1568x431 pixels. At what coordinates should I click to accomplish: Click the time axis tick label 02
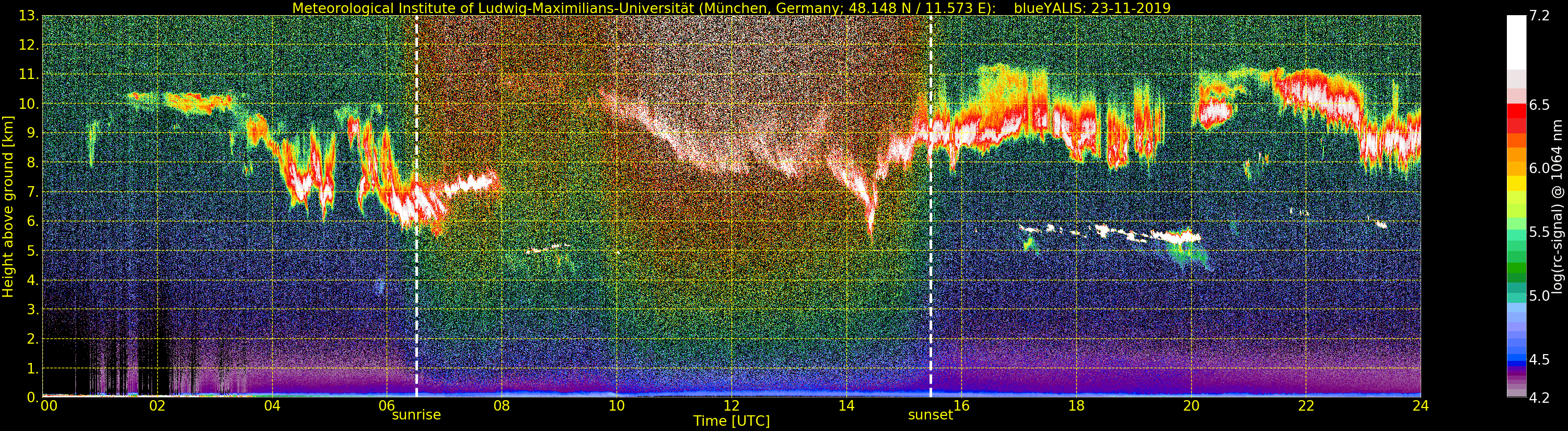pyautogui.click(x=158, y=406)
